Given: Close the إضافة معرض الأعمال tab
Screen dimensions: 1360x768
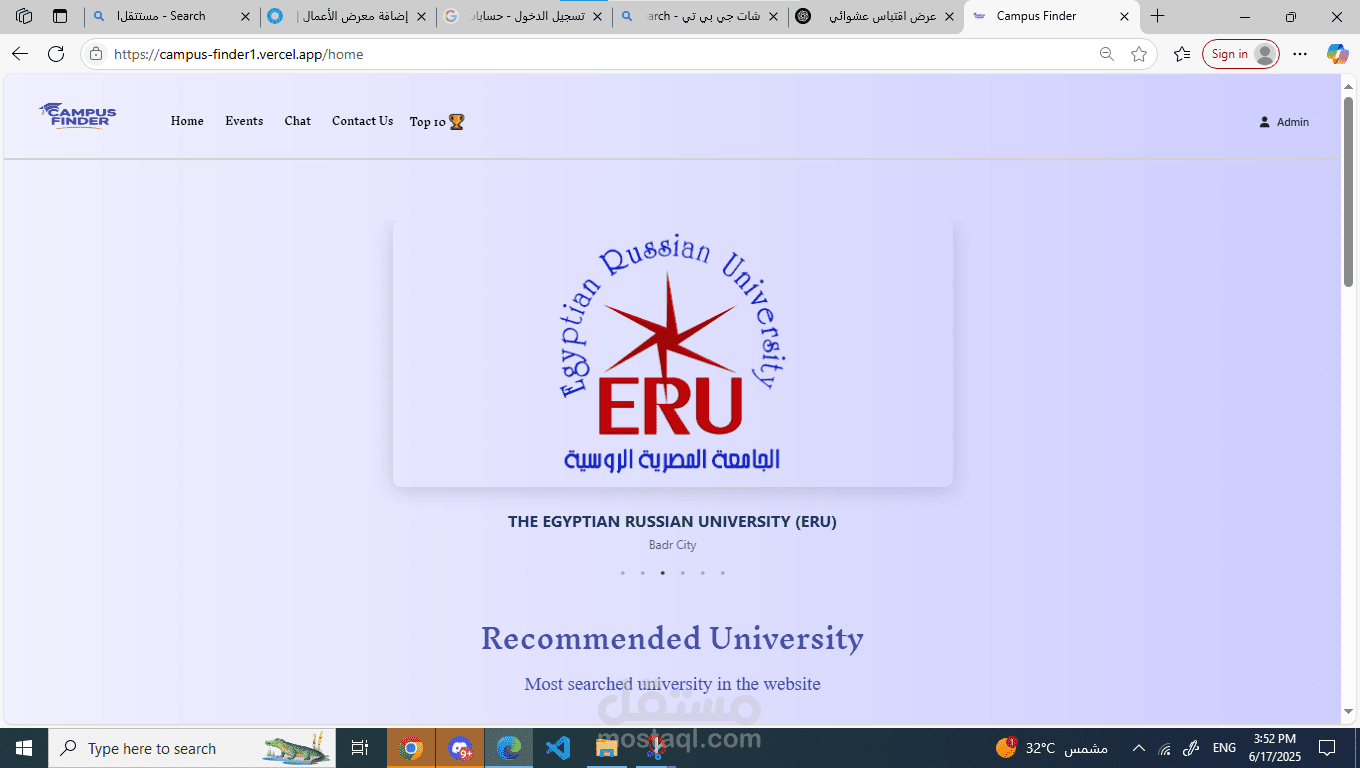Looking at the screenshot, I should (423, 16).
